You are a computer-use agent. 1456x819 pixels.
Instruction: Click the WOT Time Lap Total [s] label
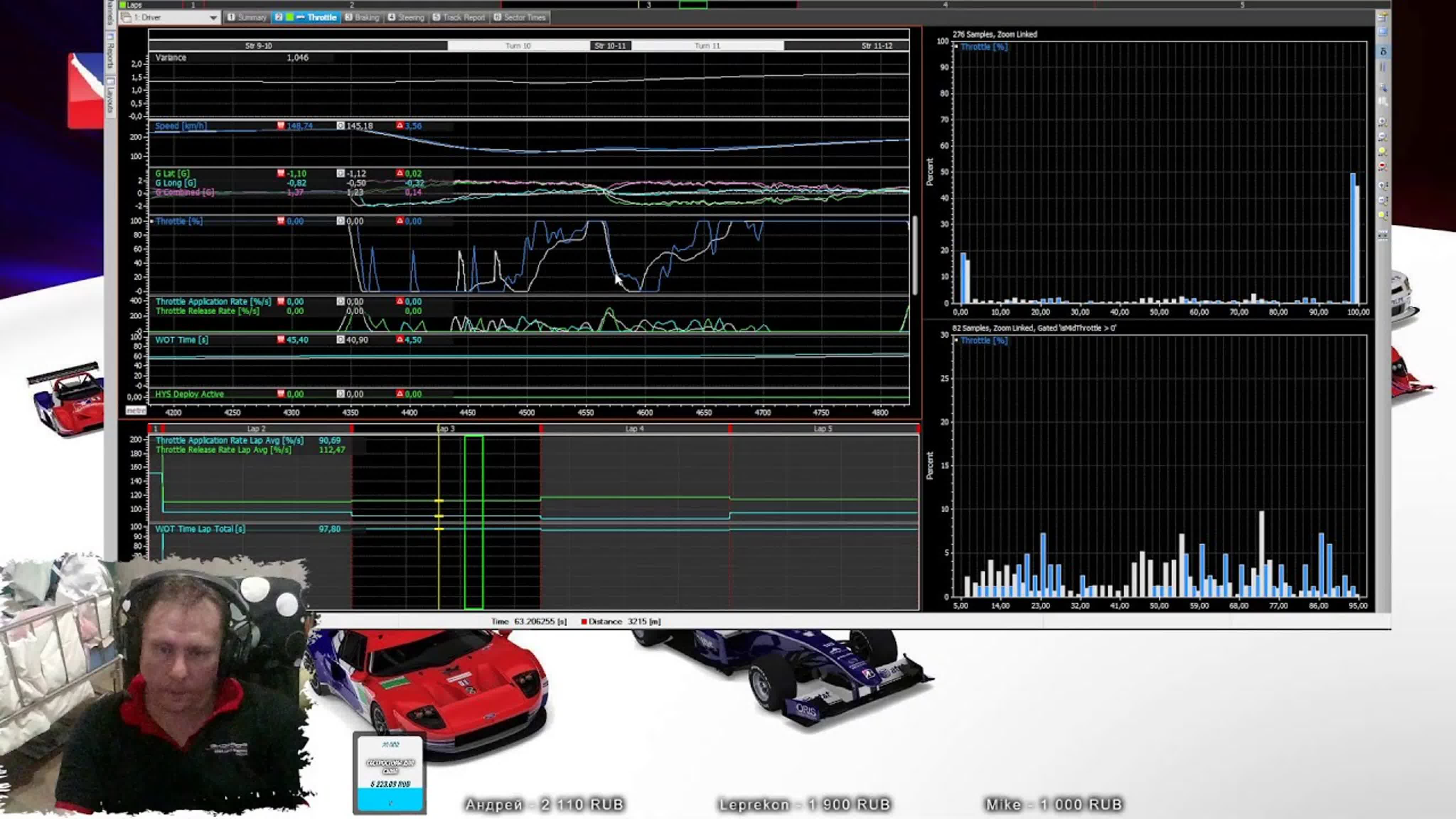click(x=200, y=529)
